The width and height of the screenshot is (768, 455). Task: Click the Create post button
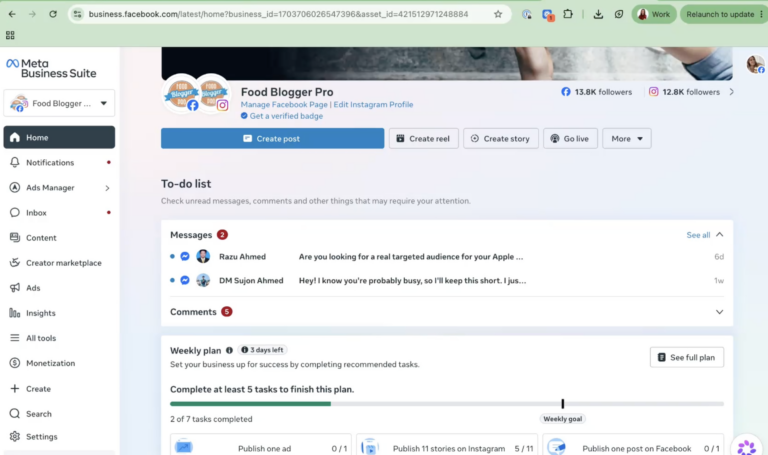pos(272,139)
